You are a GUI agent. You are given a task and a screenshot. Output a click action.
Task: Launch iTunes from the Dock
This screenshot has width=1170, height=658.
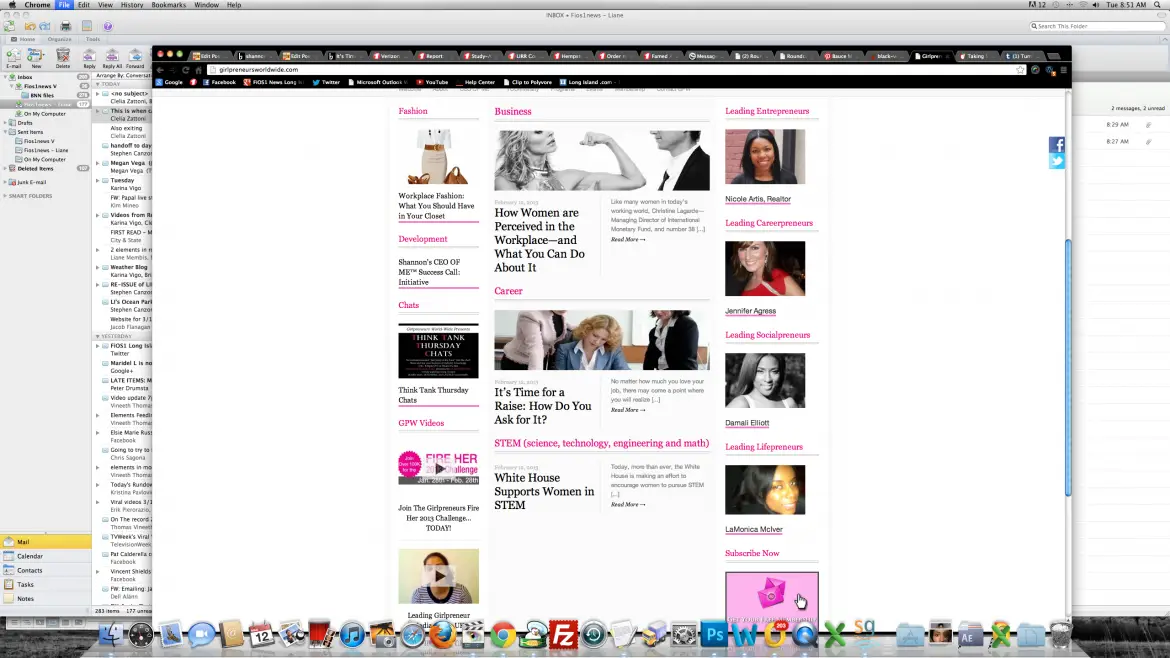(352, 635)
